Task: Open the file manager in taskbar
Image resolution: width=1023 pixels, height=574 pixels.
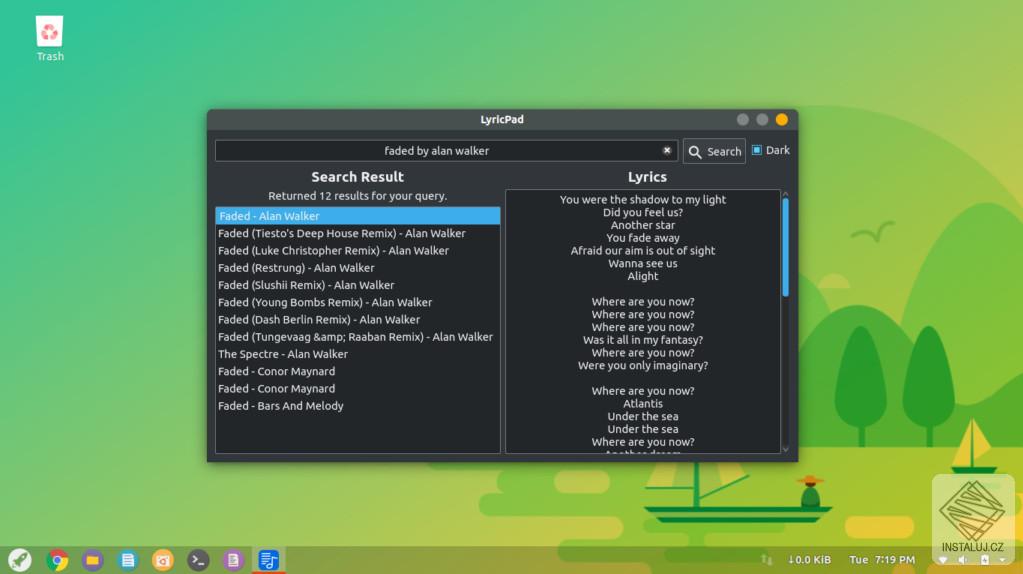Action: (x=93, y=560)
